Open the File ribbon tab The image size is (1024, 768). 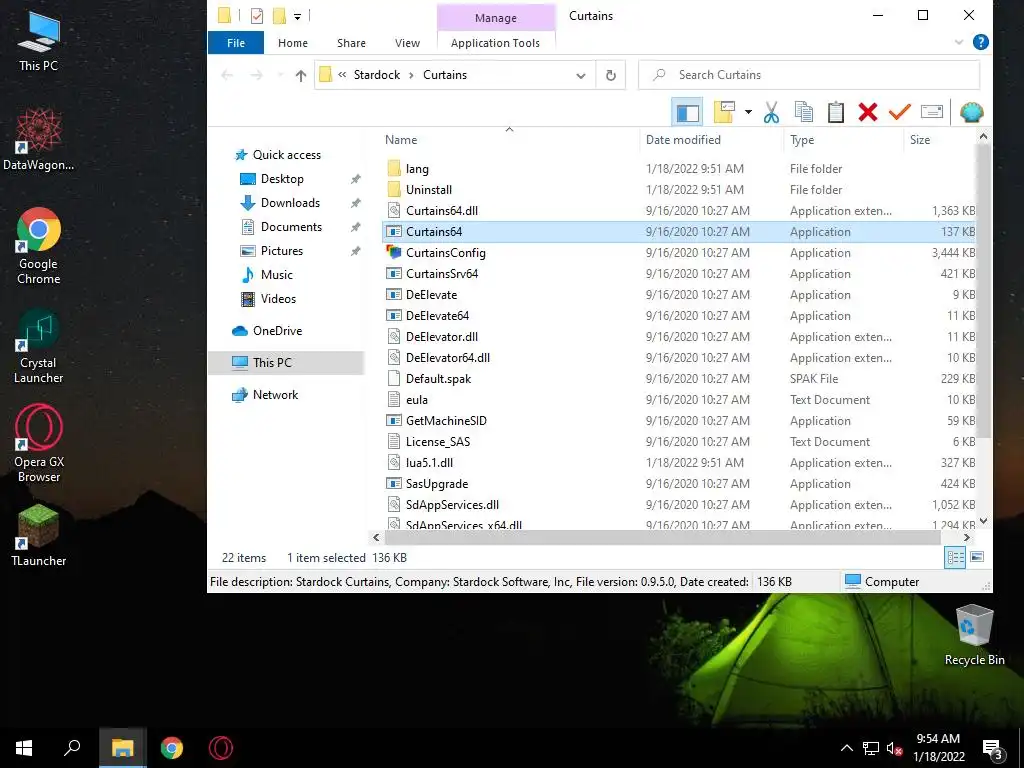click(x=236, y=43)
